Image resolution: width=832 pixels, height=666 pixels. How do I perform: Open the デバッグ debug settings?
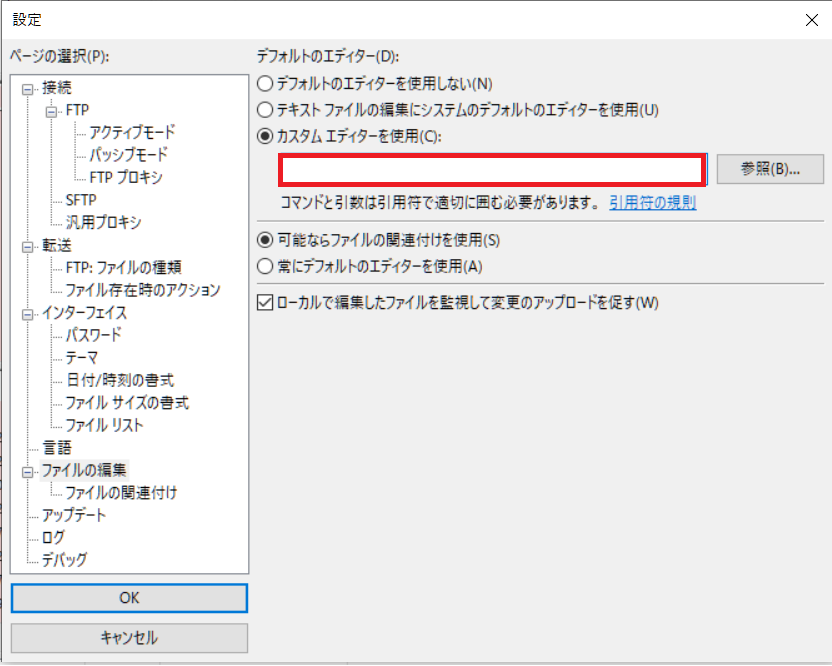tap(66, 560)
